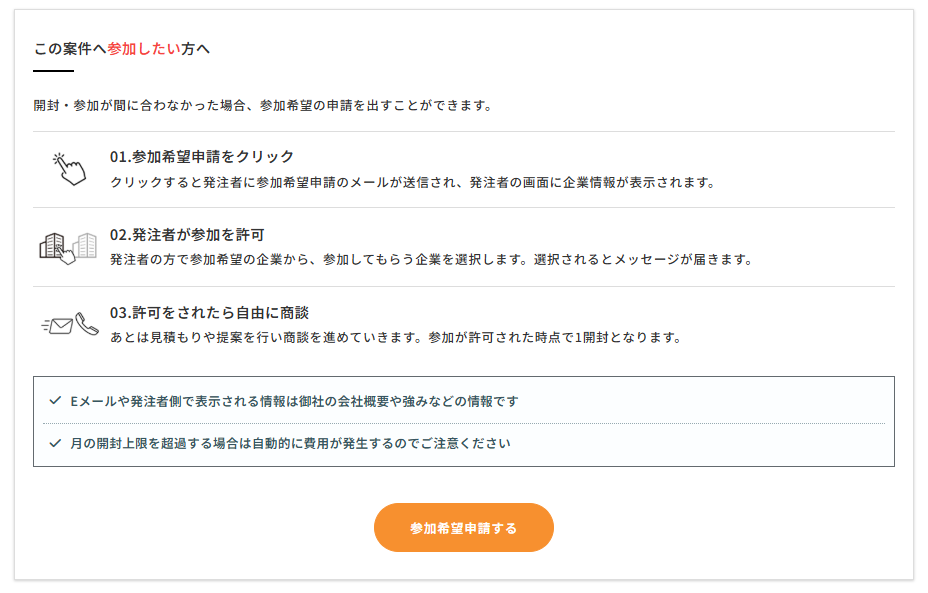928x593 pixels.
Task: Select the 01.参加希望申請をクリック step title
Action: (202, 157)
